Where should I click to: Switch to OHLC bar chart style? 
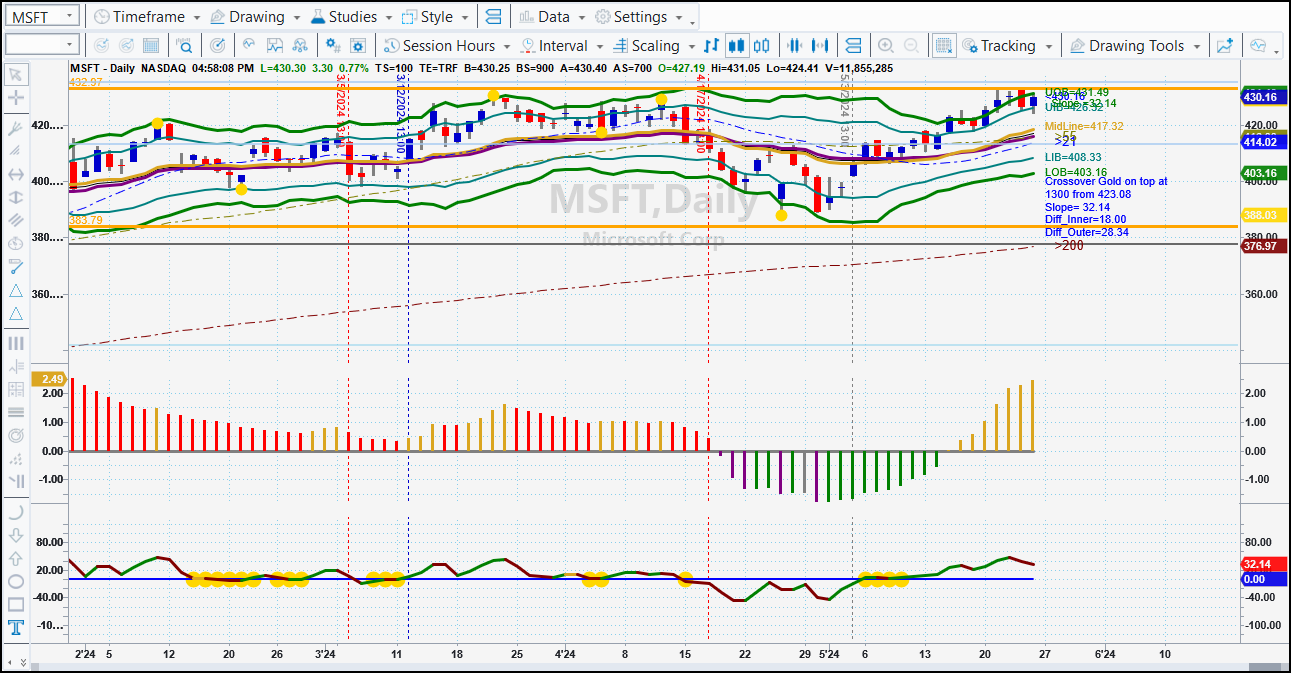(x=712, y=45)
